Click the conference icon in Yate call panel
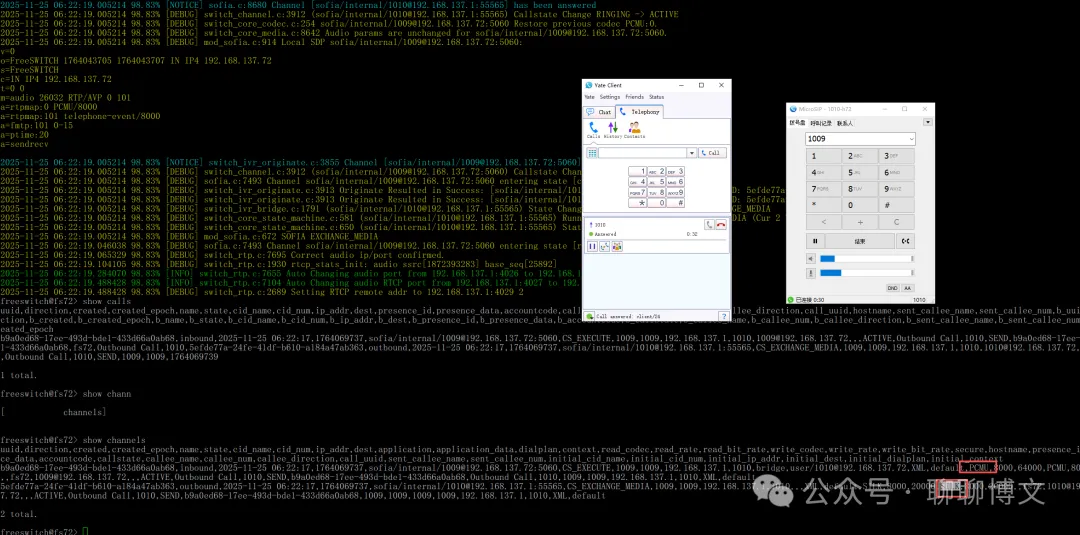Viewport: 1080px width, 535px height. (616, 246)
